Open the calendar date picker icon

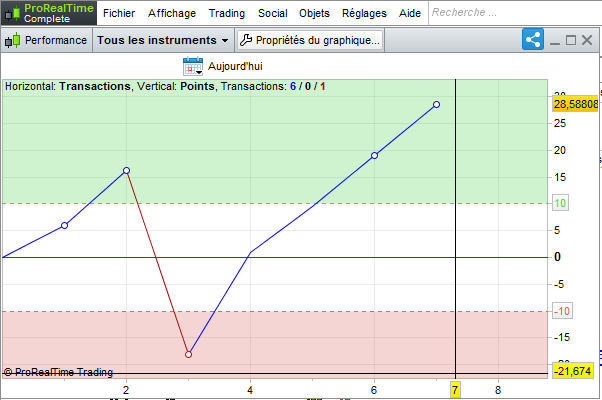[x=193, y=66]
